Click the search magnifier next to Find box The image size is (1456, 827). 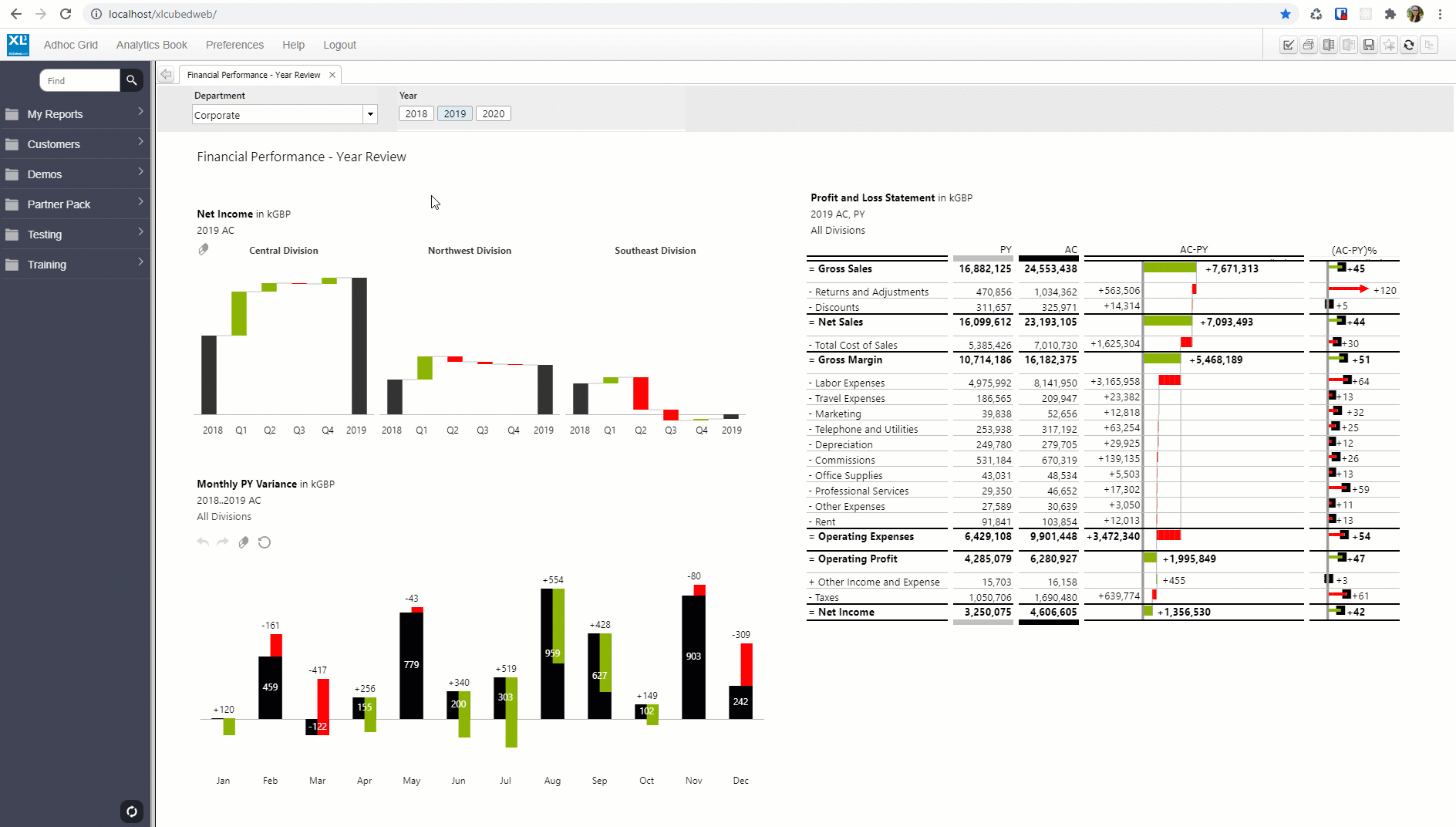pos(131,80)
